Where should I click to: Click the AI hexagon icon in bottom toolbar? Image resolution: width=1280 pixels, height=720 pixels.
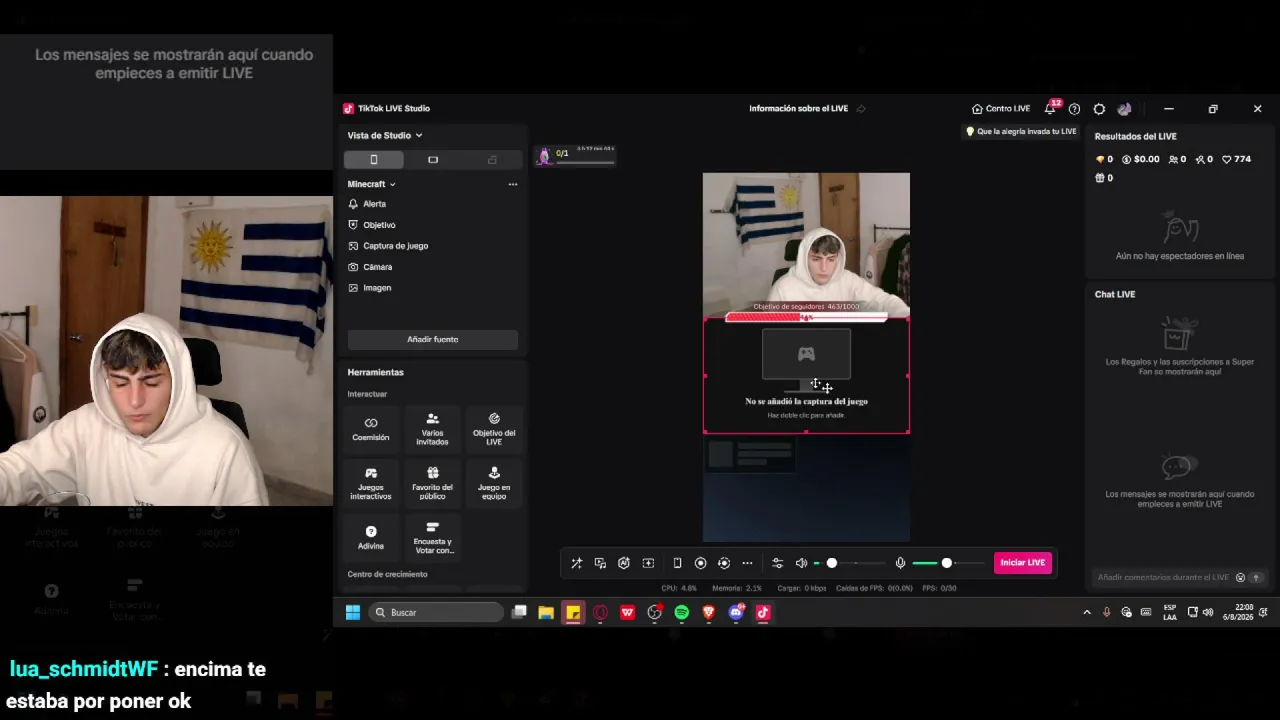pyautogui.click(x=624, y=563)
